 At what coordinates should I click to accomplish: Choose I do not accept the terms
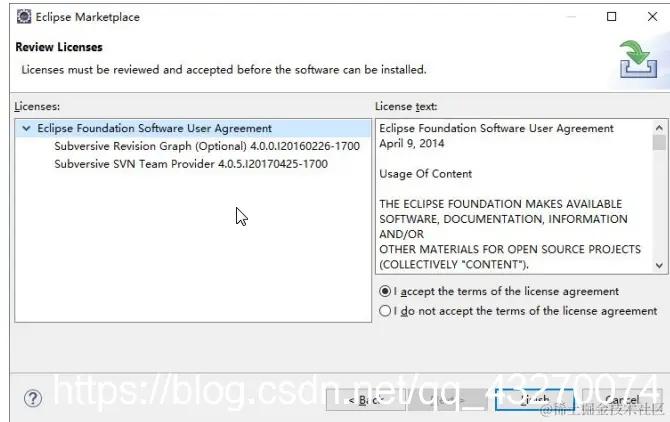[518, 311]
